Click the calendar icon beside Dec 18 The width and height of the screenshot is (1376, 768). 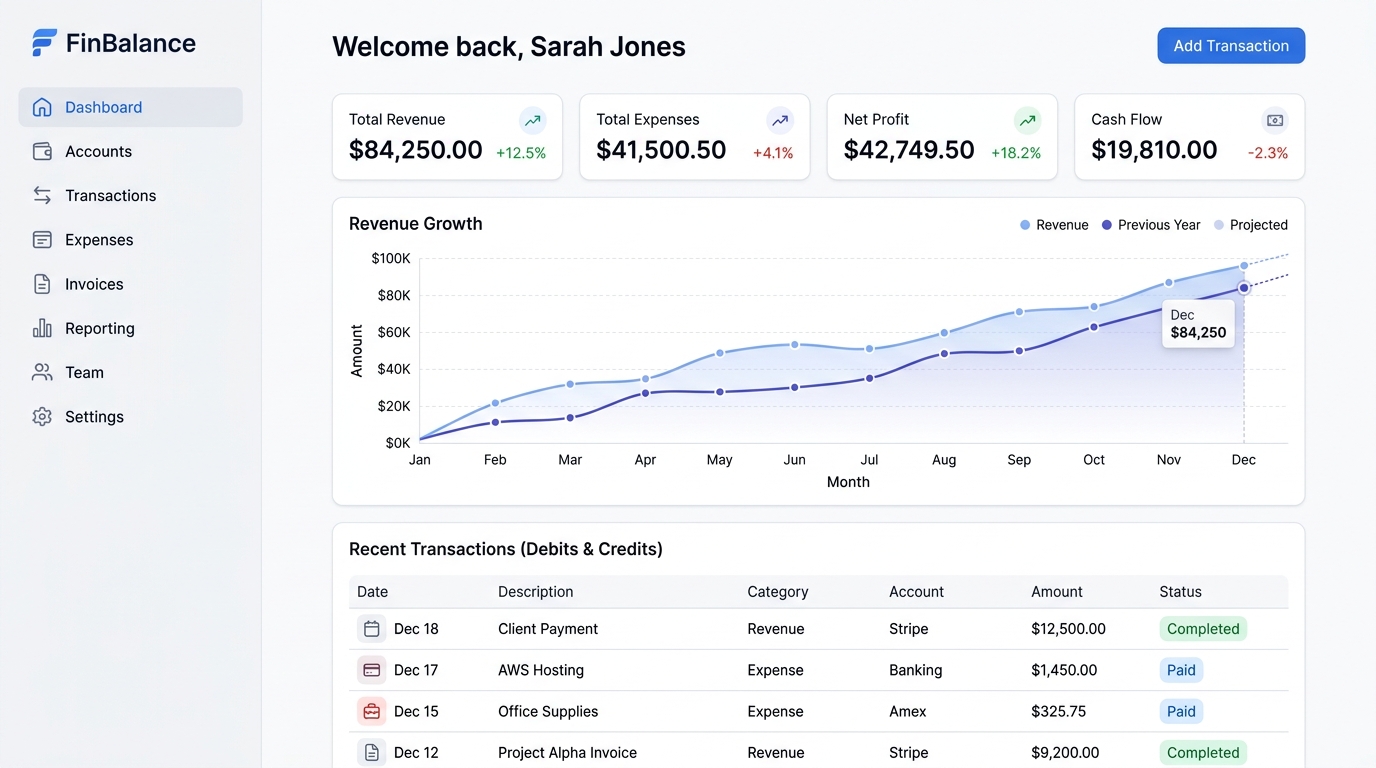(372, 629)
